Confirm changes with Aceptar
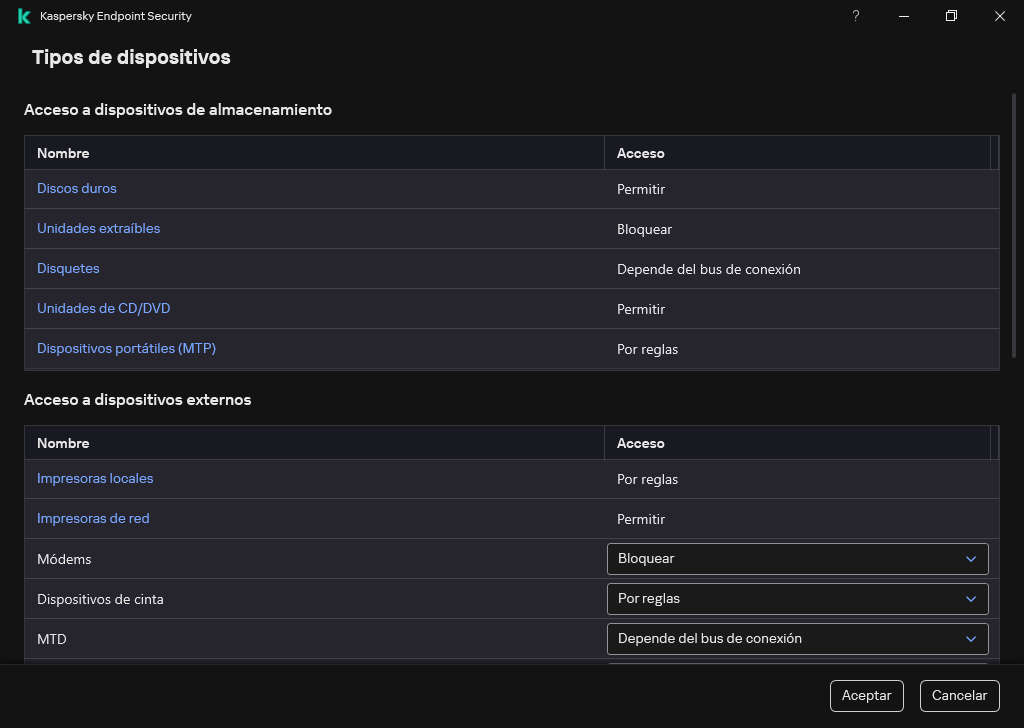Image resolution: width=1024 pixels, height=728 pixels. tap(866, 695)
